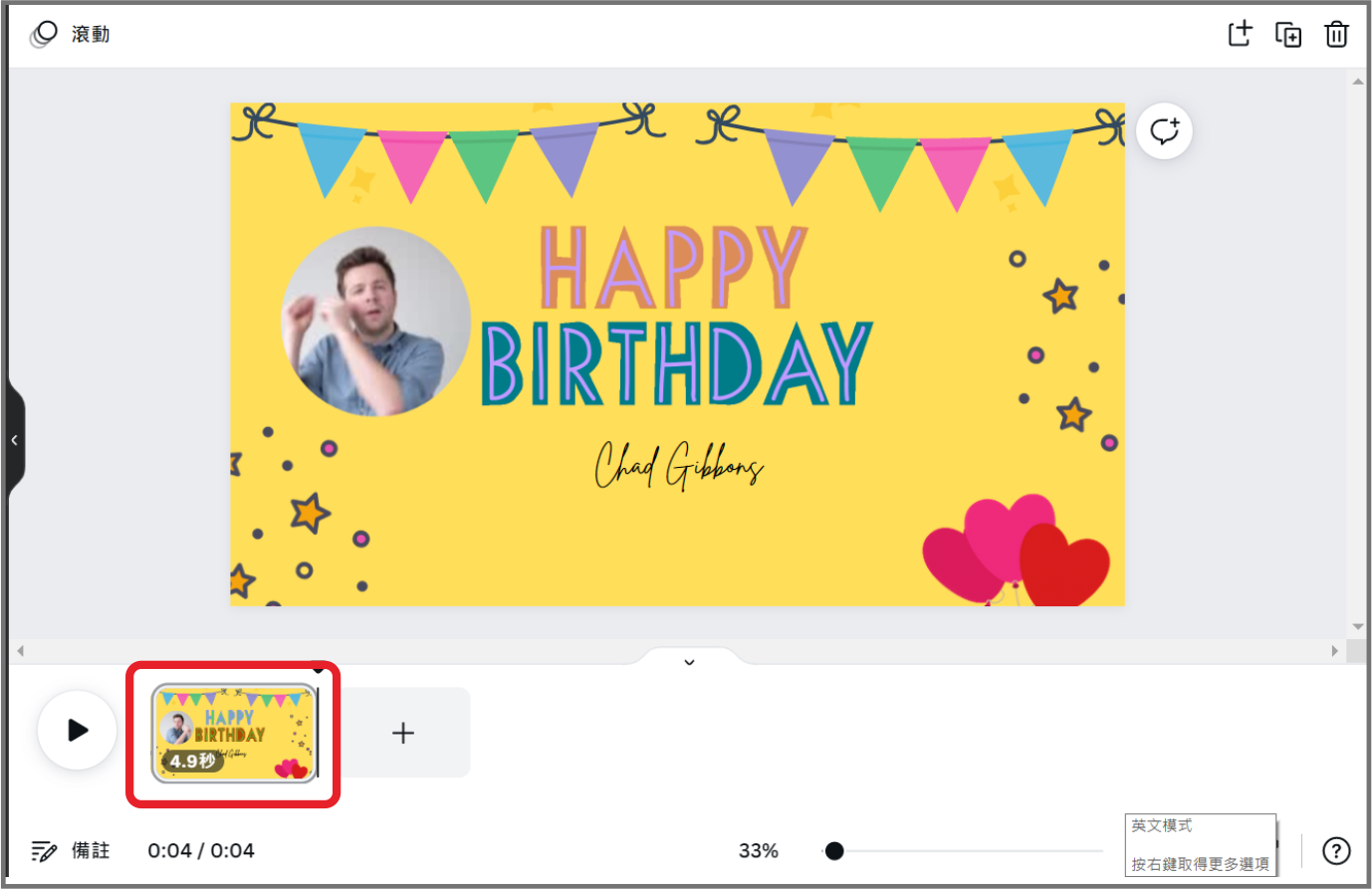
Task: Open the help question mark button
Action: pyautogui.click(x=1336, y=851)
